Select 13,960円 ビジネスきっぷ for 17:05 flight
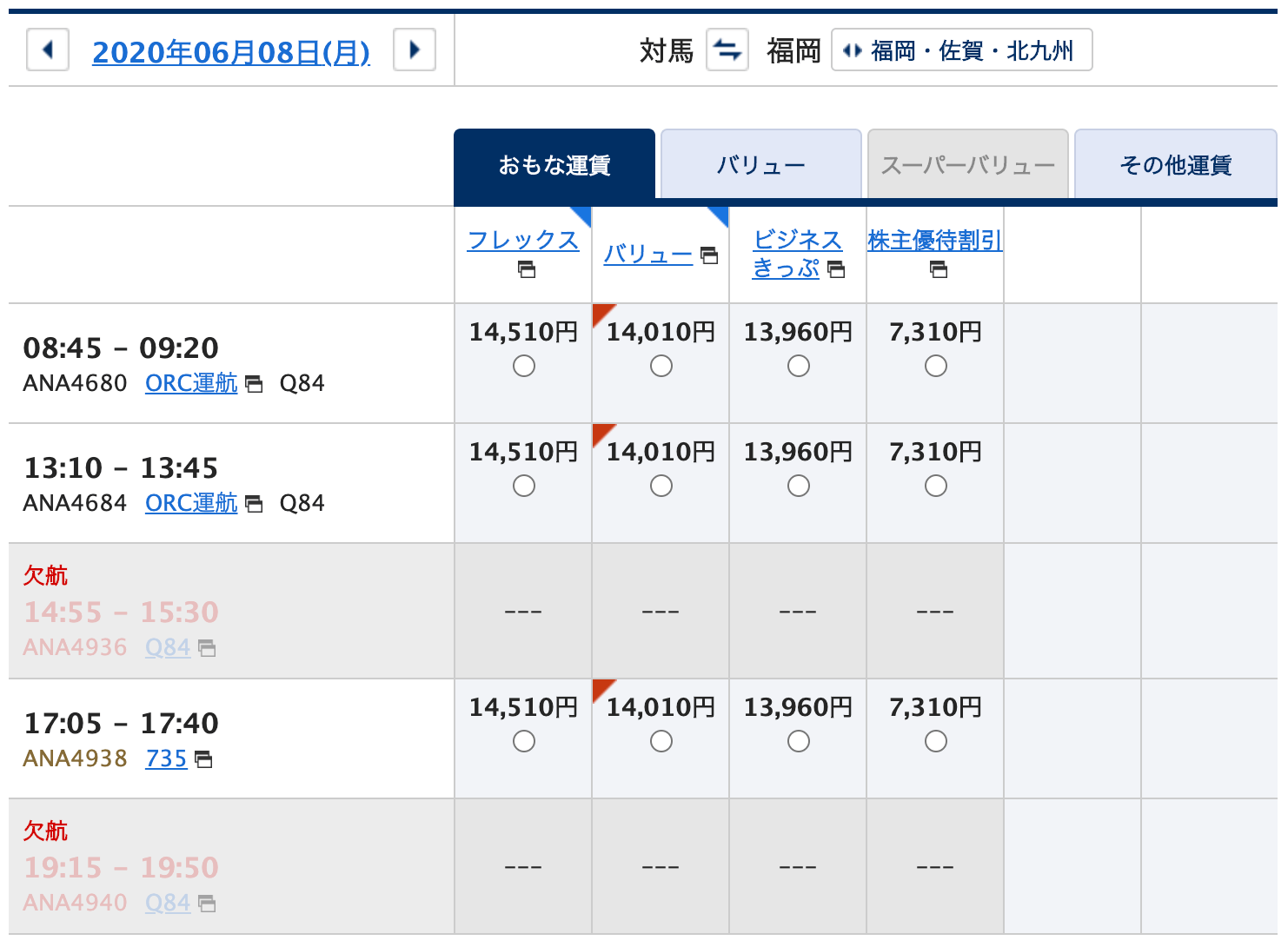This screenshot has height=947, width=1288. (x=799, y=742)
